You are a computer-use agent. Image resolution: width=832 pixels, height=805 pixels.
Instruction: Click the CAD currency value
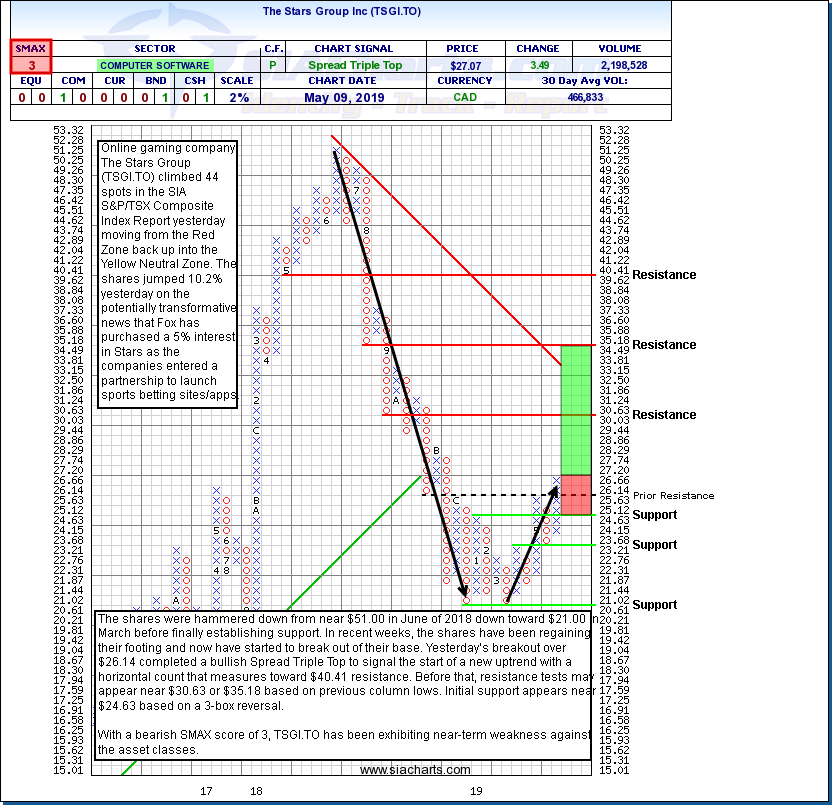pos(464,97)
